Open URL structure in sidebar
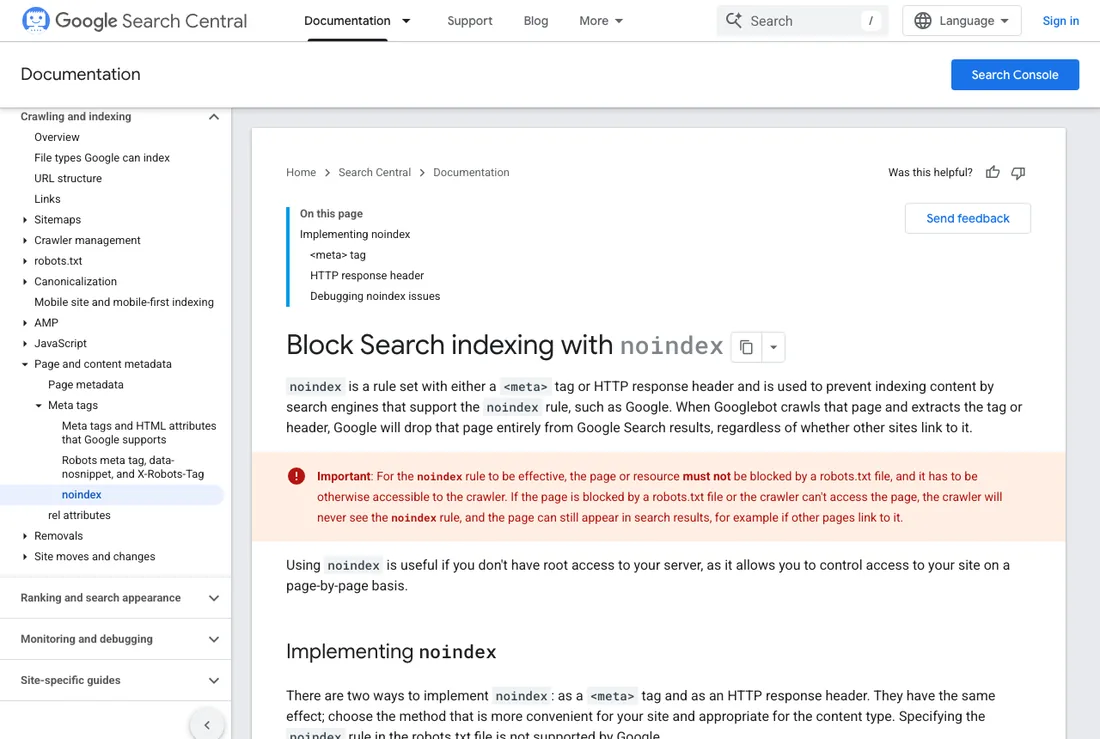The height and width of the screenshot is (739, 1100). (68, 178)
